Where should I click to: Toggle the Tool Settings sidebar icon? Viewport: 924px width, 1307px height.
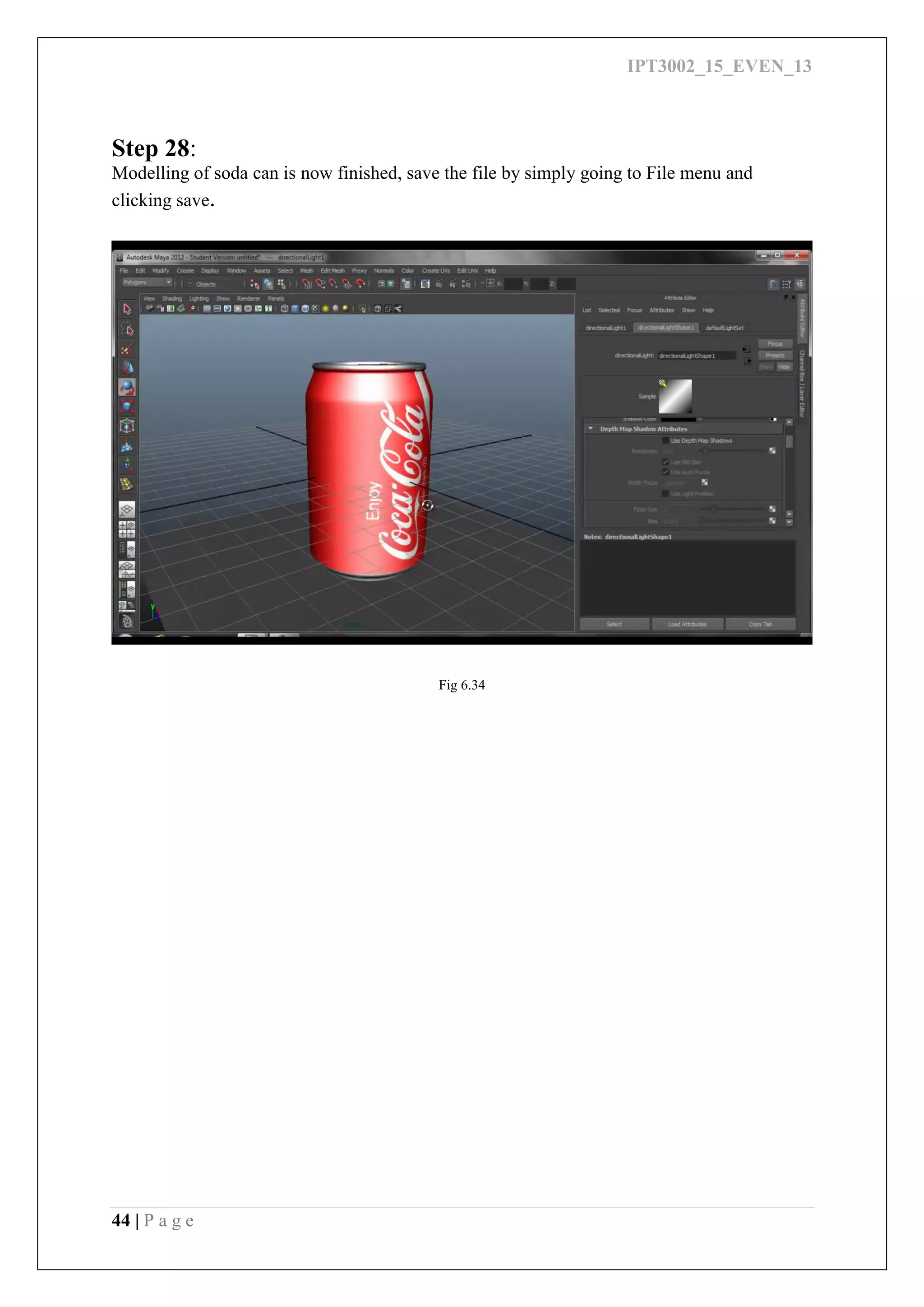(787, 284)
